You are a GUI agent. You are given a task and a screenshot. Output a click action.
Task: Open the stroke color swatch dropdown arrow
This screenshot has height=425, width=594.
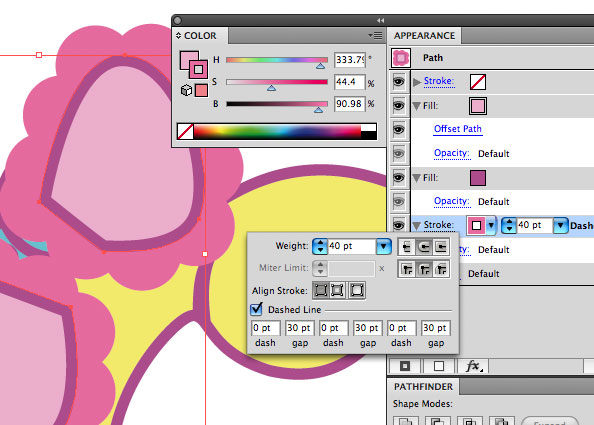tap(491, 225)
